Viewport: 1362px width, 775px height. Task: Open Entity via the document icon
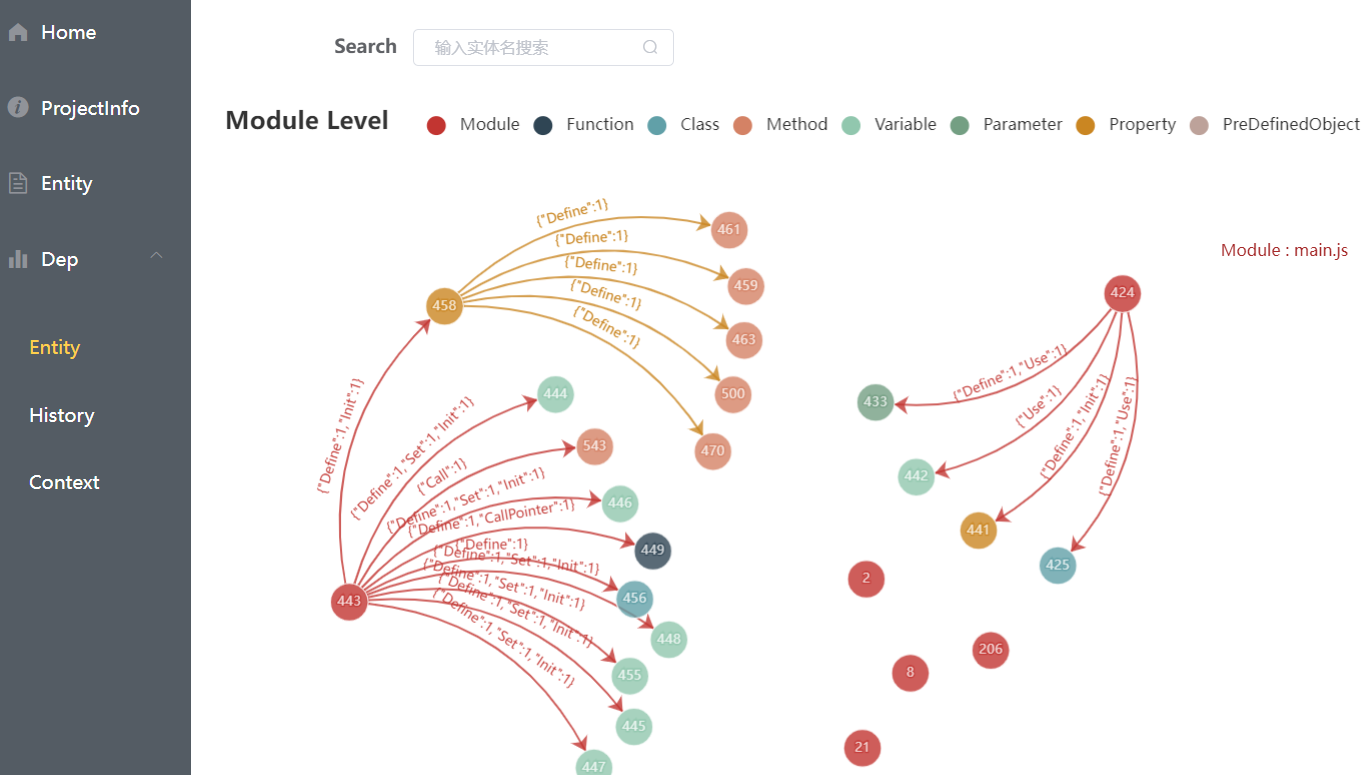tap(16, 182)
